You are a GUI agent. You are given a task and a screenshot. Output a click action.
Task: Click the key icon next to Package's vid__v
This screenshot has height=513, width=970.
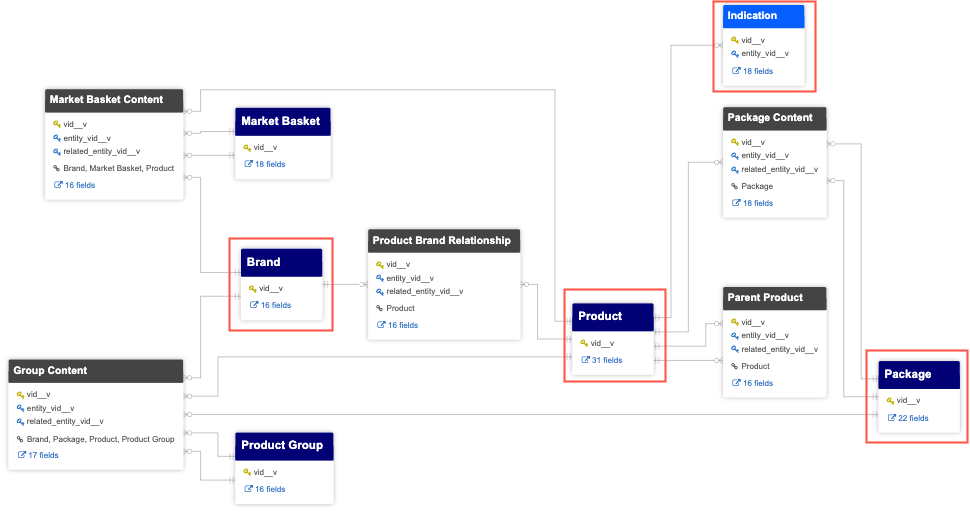click(x=890, y=400)
